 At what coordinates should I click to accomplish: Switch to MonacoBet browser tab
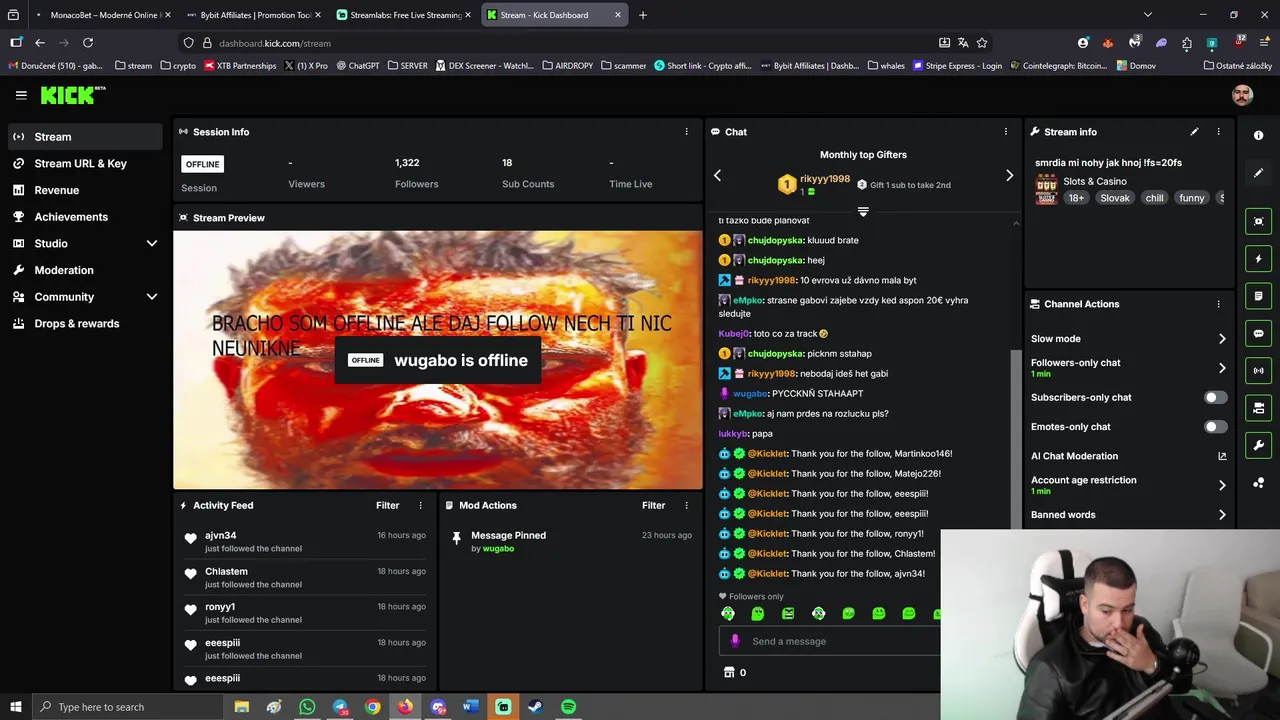coord(102,15)
